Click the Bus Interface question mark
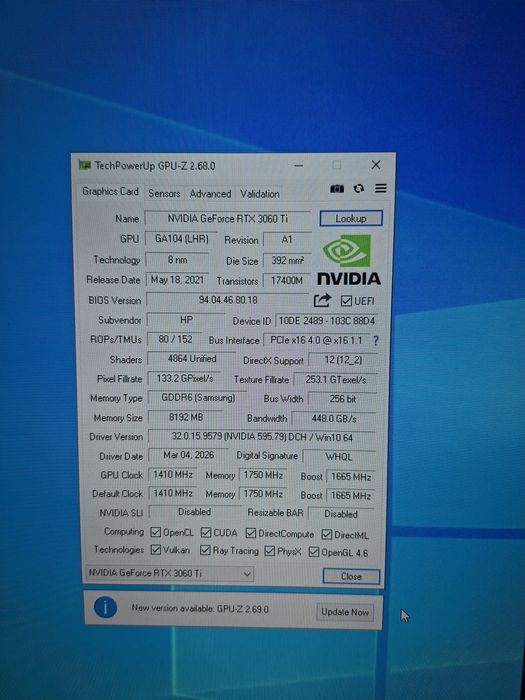 376,341
